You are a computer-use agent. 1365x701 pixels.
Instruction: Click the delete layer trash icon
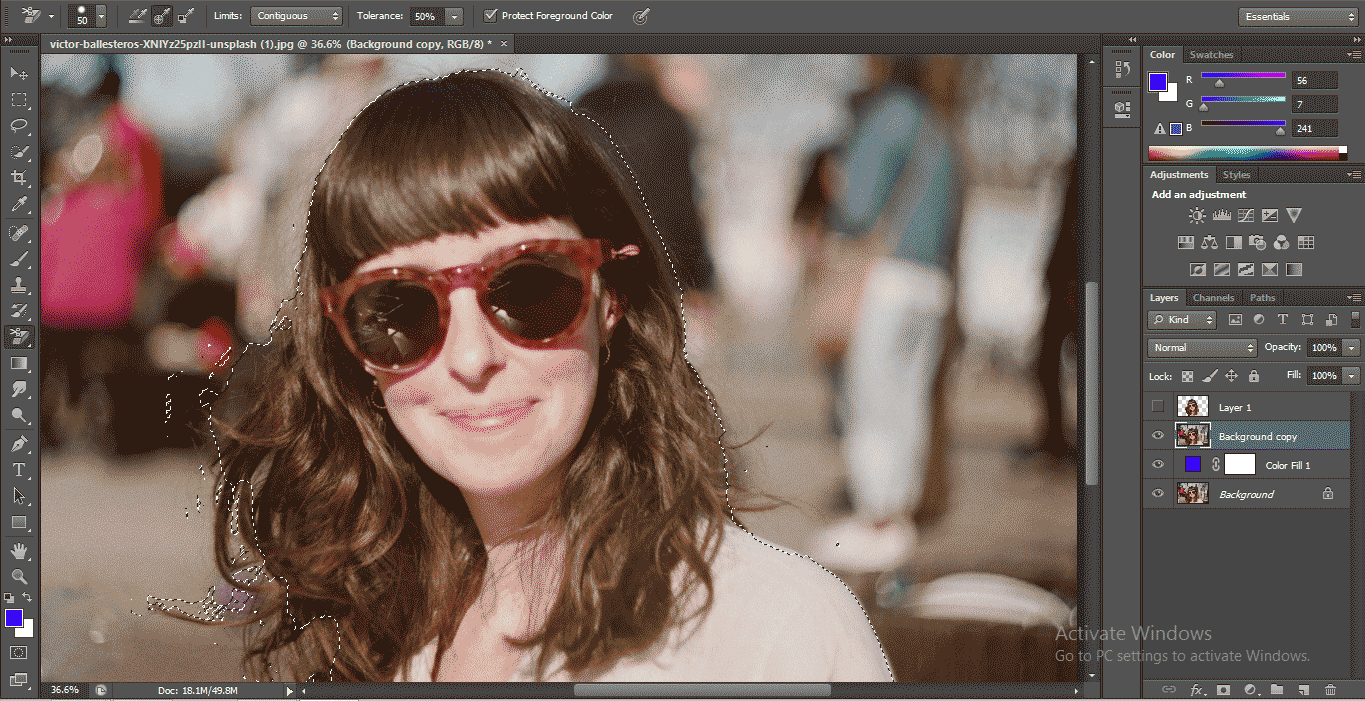point(1329,690)
